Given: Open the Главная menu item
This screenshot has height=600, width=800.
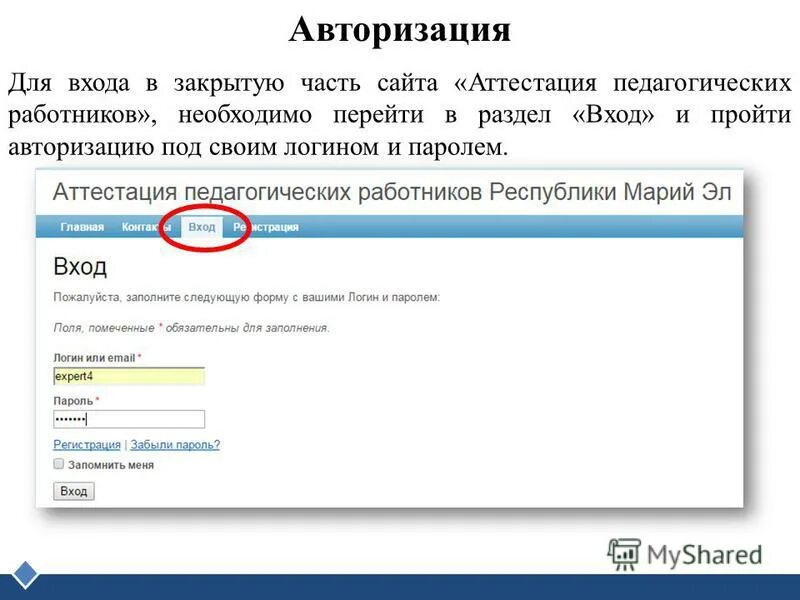Looking at the screenshot, I should click(84, 228).
